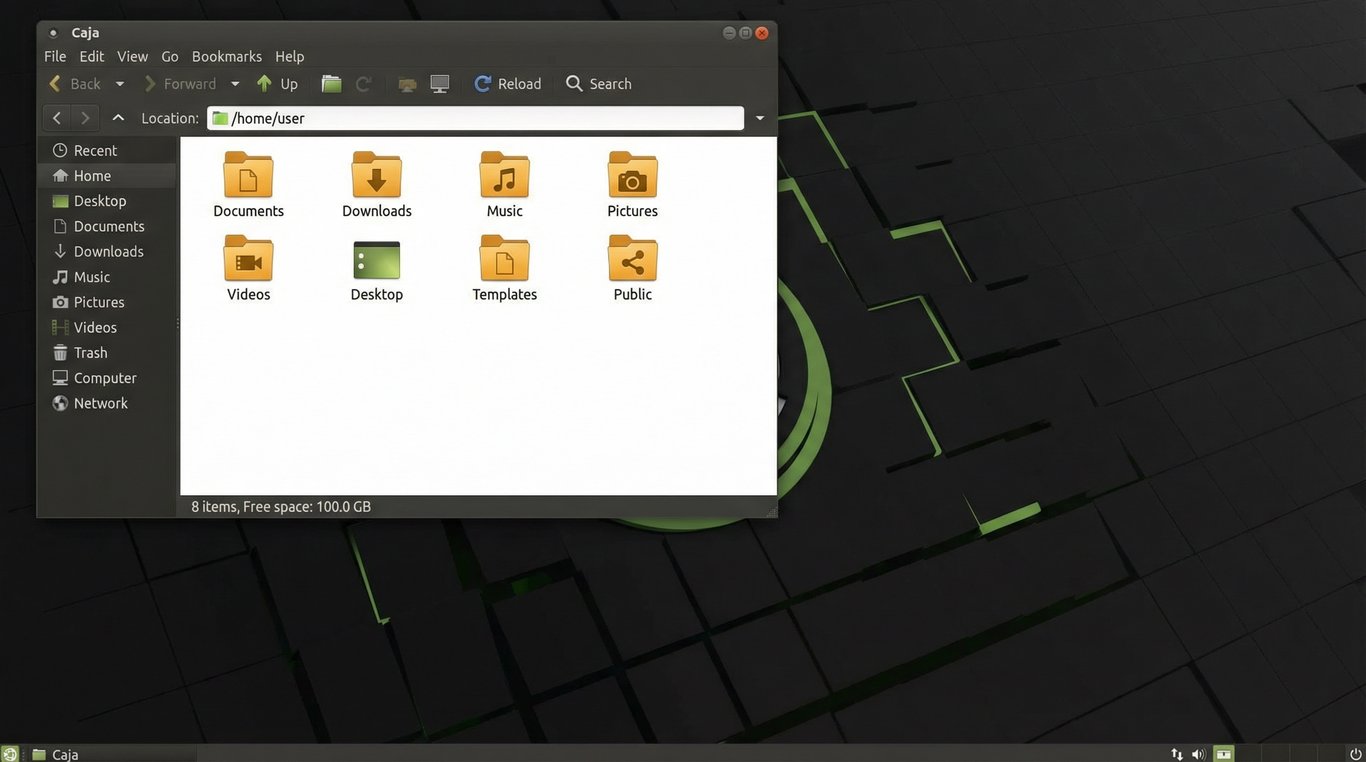Open the location bar dropdown arrow
This screenshot has width=1366, height=762.
pos(759,117)
